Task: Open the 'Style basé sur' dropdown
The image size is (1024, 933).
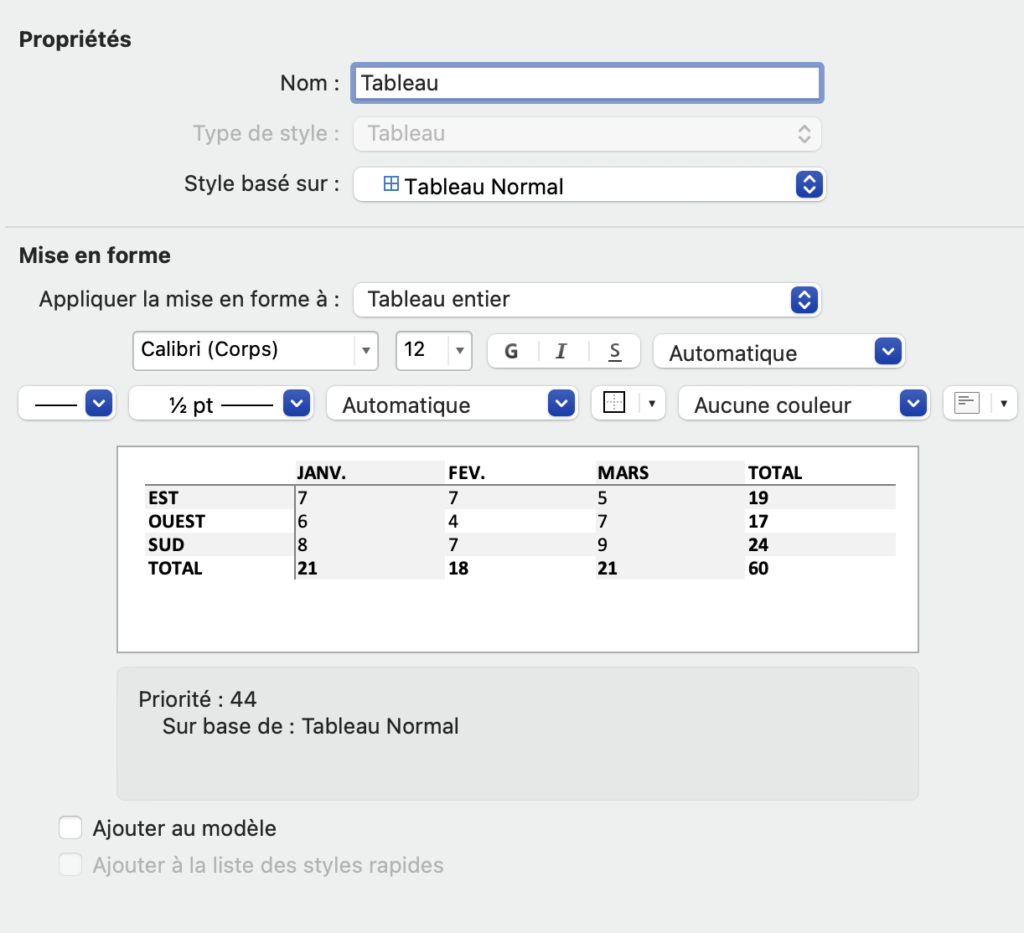Action: tap(589, 185)
